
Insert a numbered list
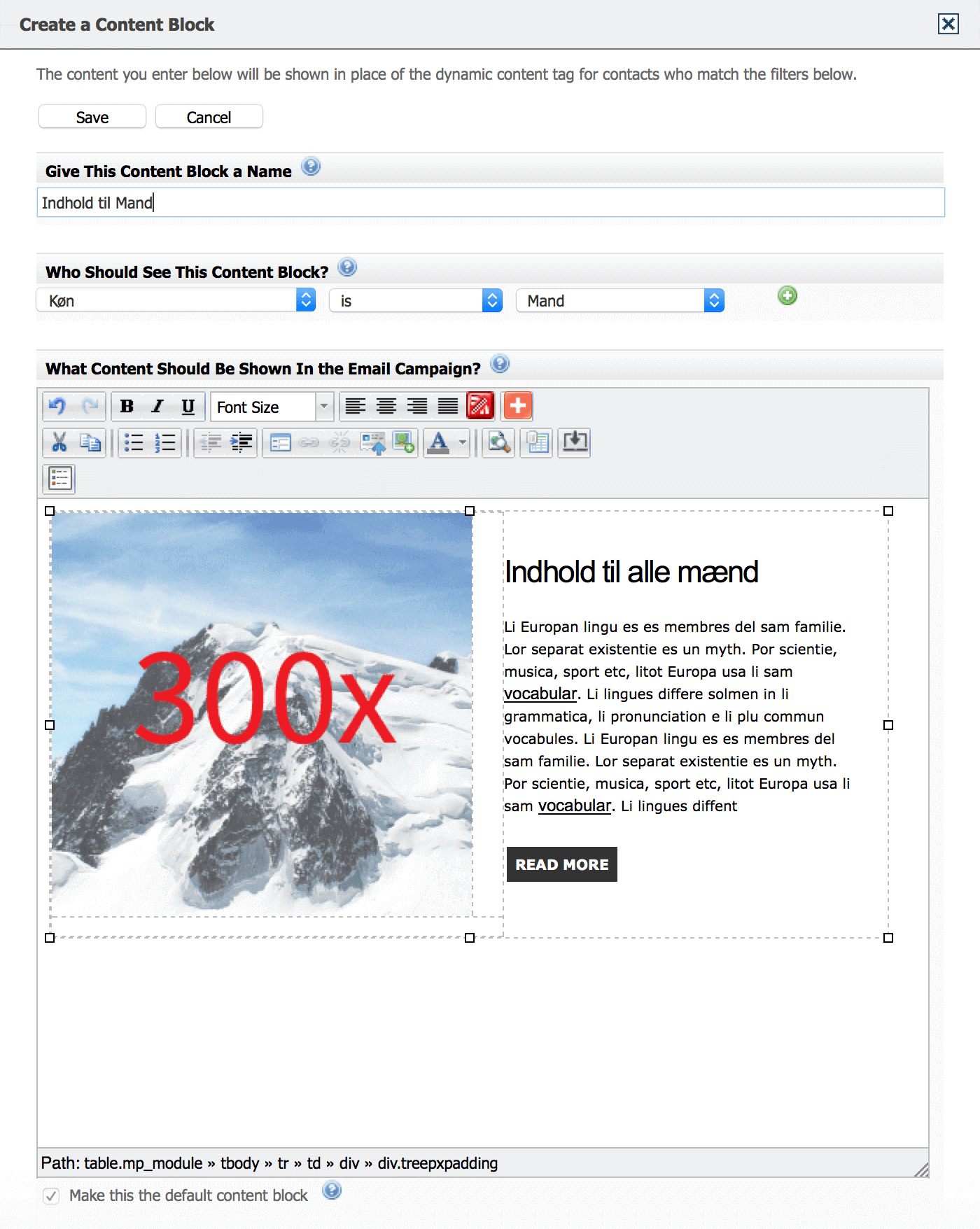165,442
